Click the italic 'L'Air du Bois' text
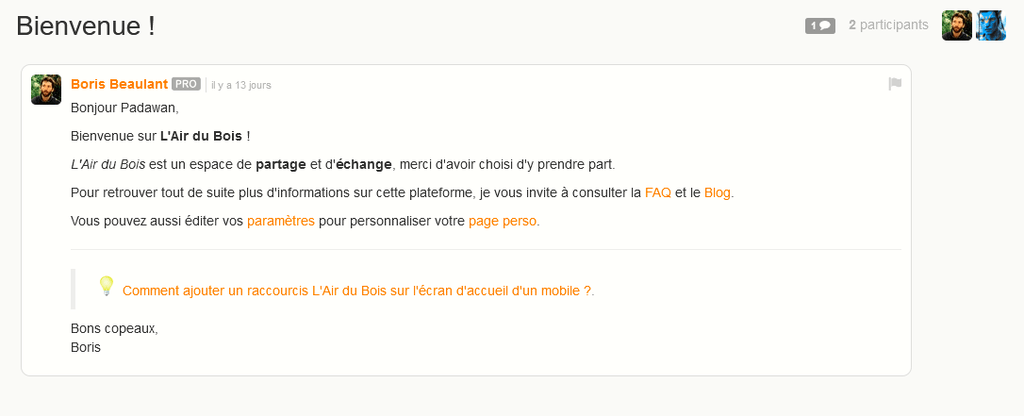Image resolution: width=1024 pixels, height=416 pixels. [x=108, y=164]
